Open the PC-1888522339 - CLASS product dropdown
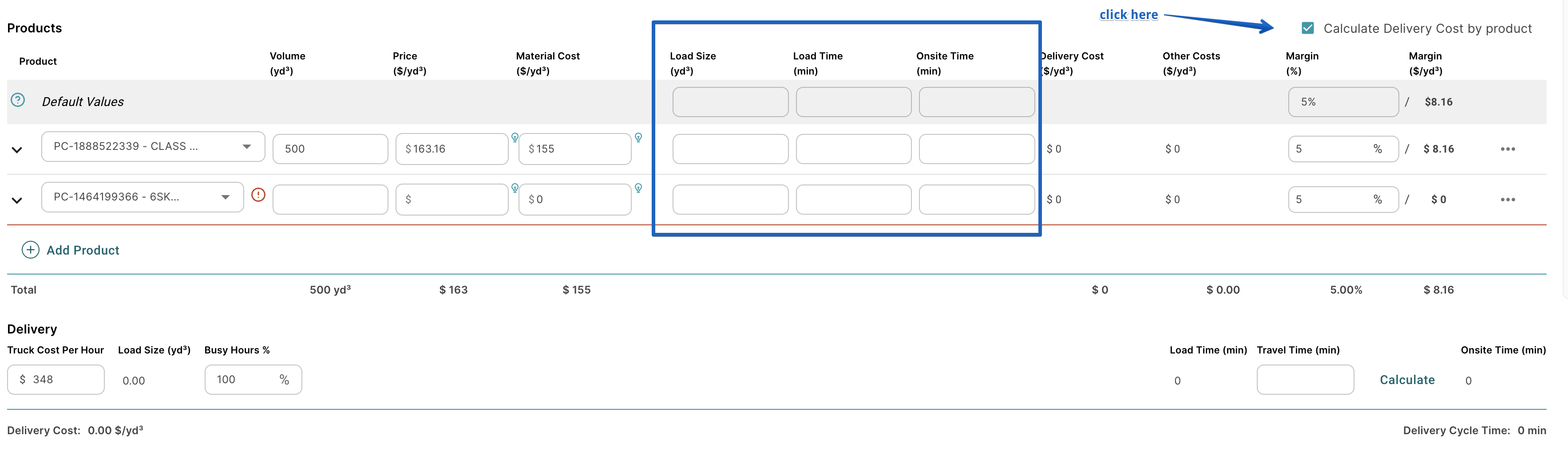This screenshot has height=463, width=1568. [153, 147]
